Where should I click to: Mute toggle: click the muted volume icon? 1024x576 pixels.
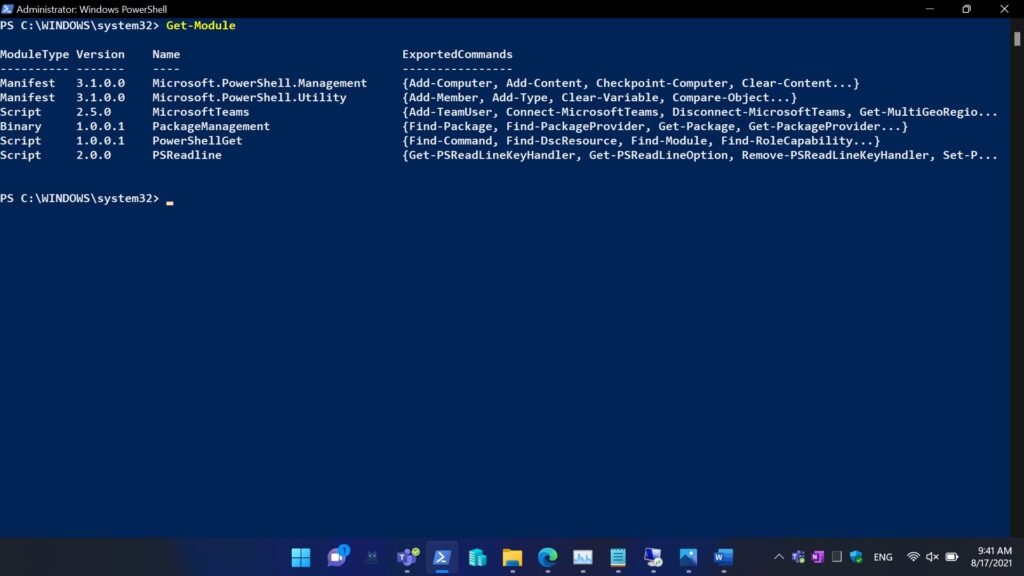tap(933, 557)
